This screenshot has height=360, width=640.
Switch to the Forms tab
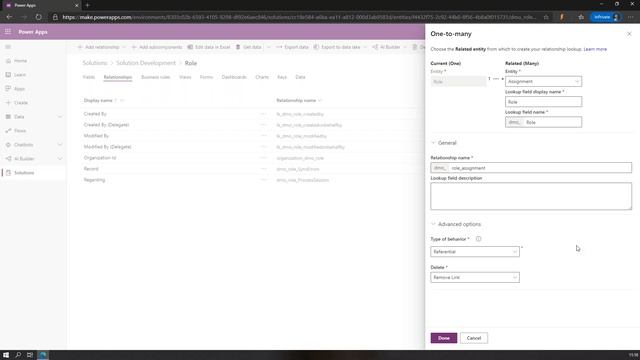pyautogui.click(x=206, y=77)
